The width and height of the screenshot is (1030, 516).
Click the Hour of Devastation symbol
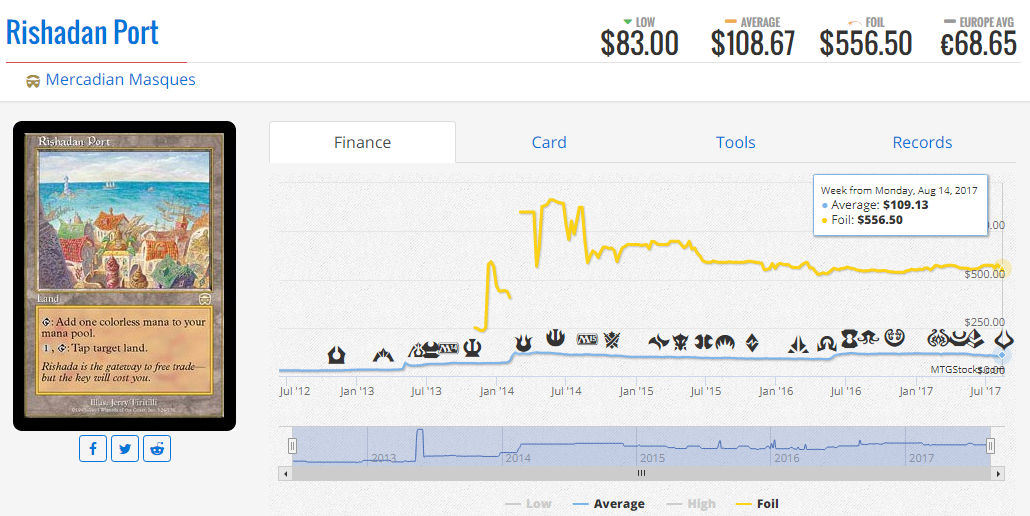(1004, 340)
